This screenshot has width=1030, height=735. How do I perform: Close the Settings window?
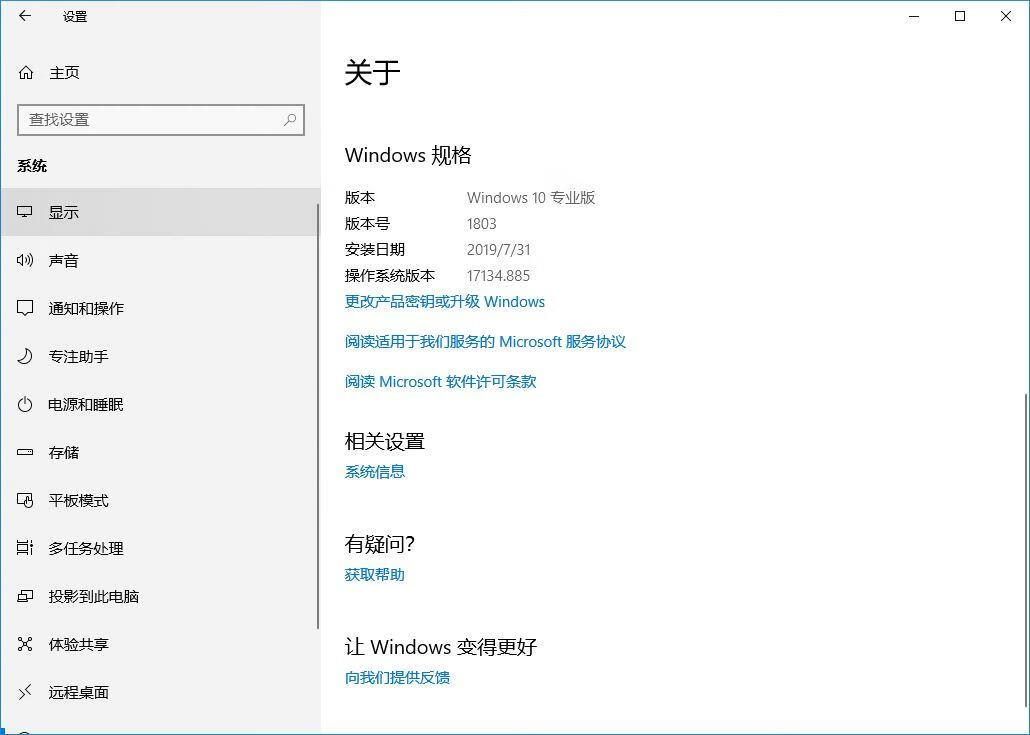pos(1006,16)
